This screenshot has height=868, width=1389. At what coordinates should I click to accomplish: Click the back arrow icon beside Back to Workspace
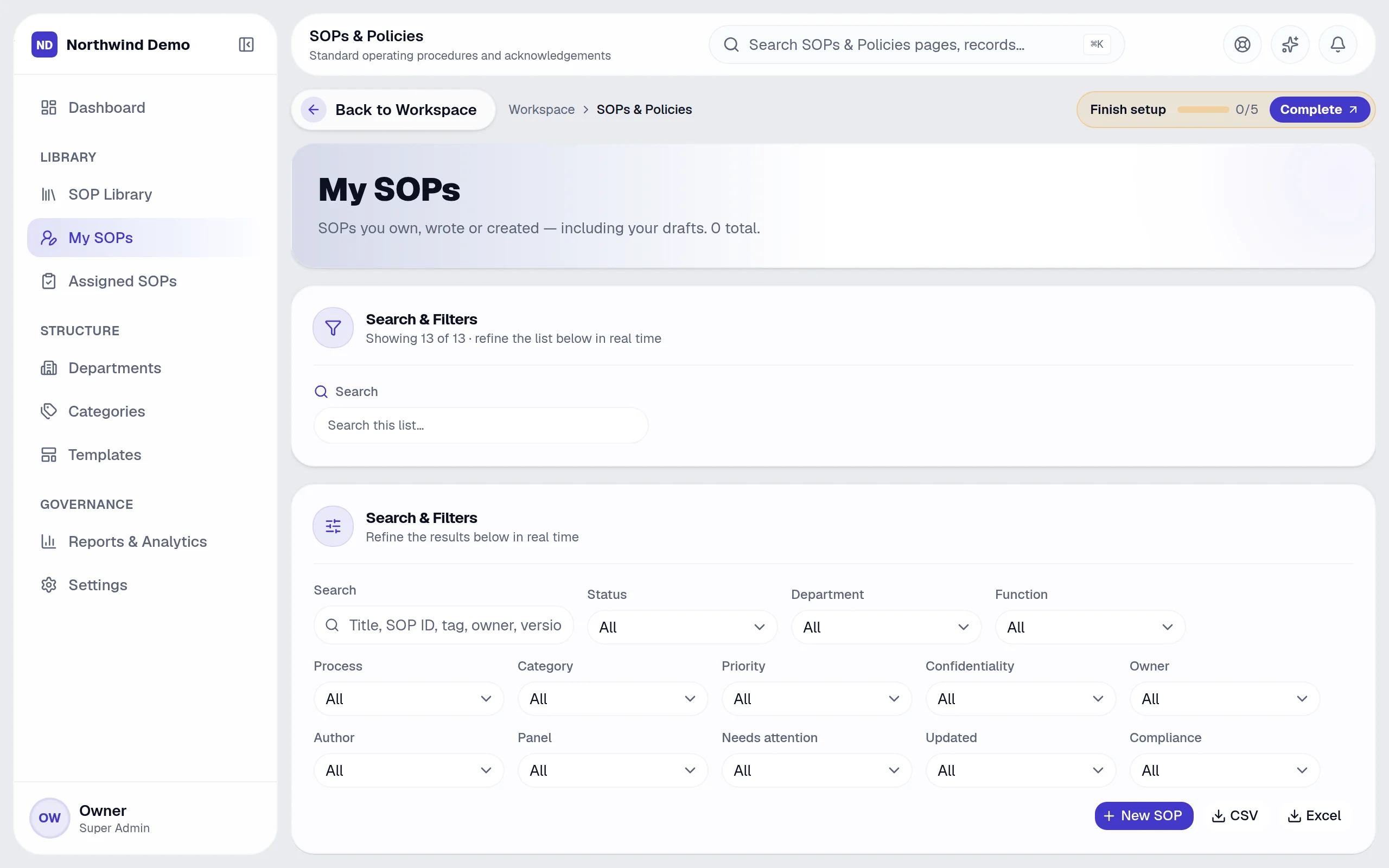314,109
